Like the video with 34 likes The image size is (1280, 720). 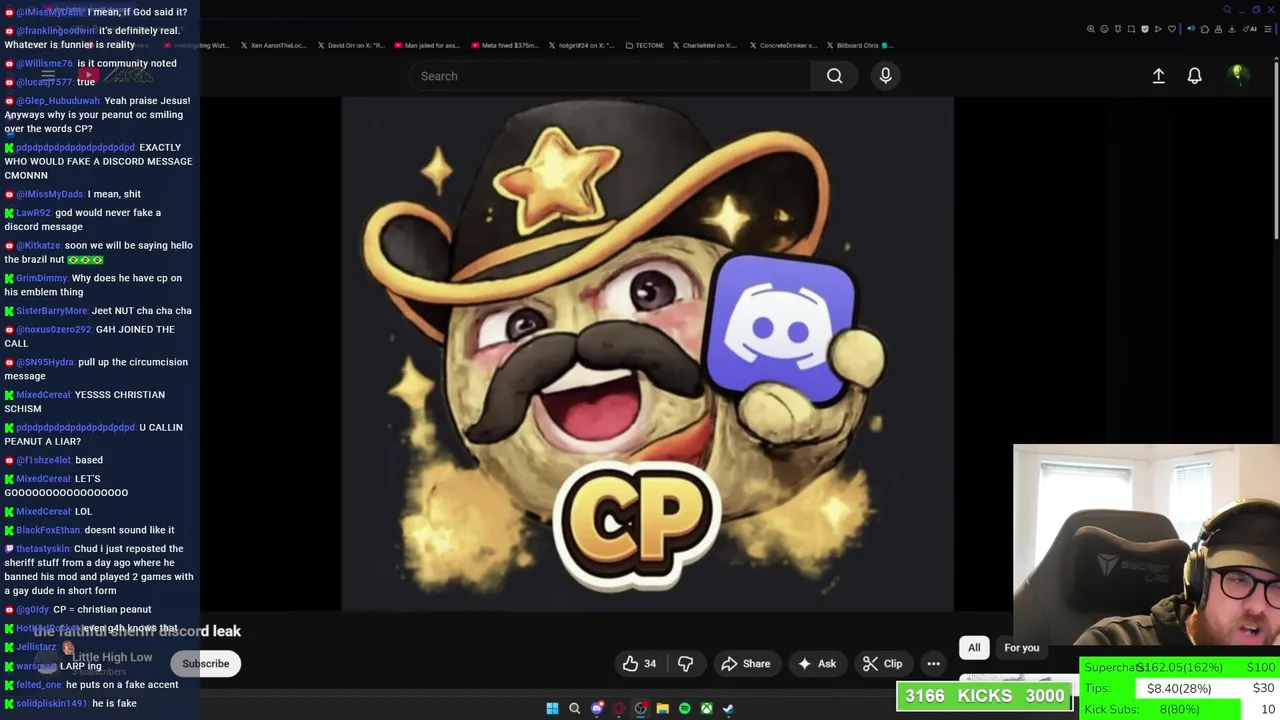click(640, 663)
